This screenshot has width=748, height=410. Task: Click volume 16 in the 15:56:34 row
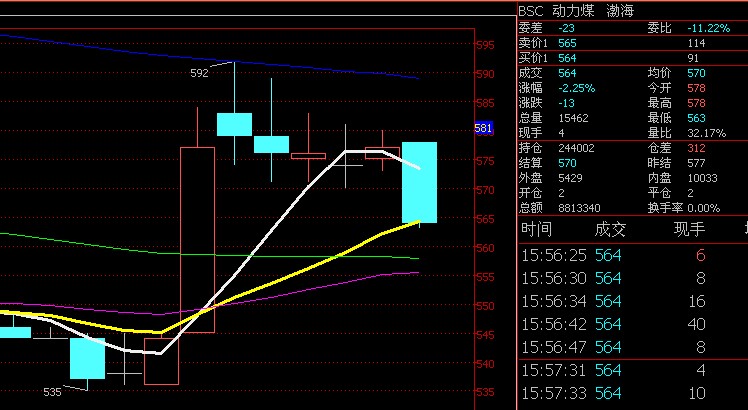(x=697, y=301)
